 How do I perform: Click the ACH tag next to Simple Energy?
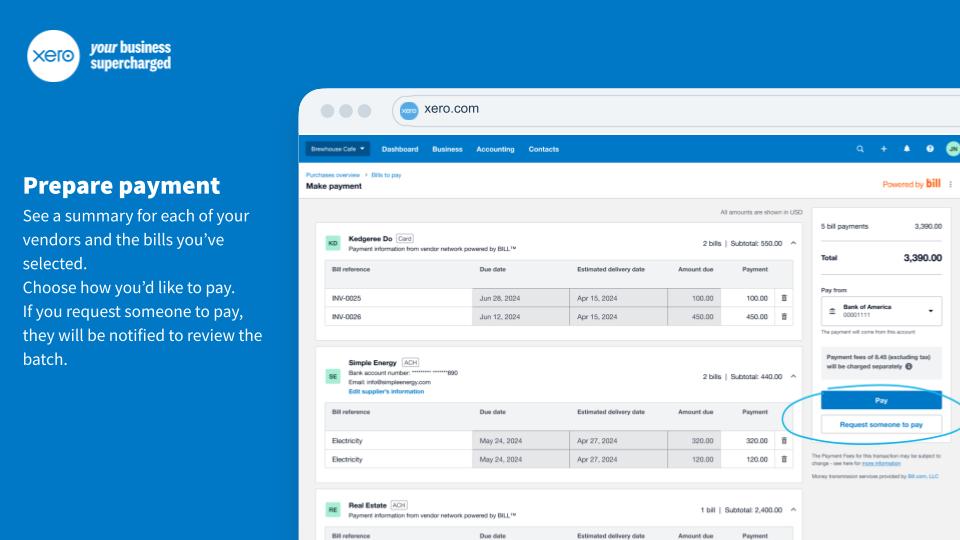[410, 362]
